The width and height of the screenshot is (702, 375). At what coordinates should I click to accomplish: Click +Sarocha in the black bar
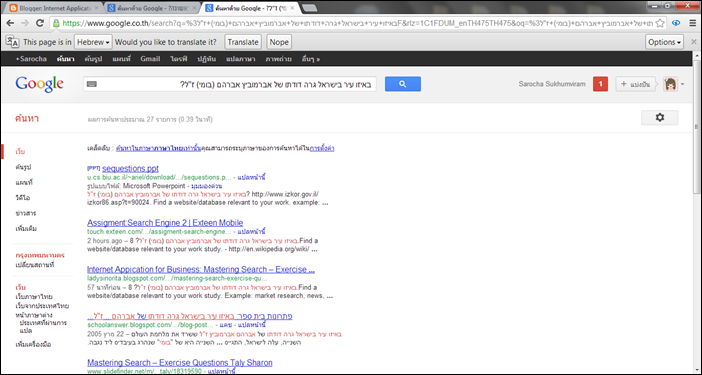[x=31, y=59]
